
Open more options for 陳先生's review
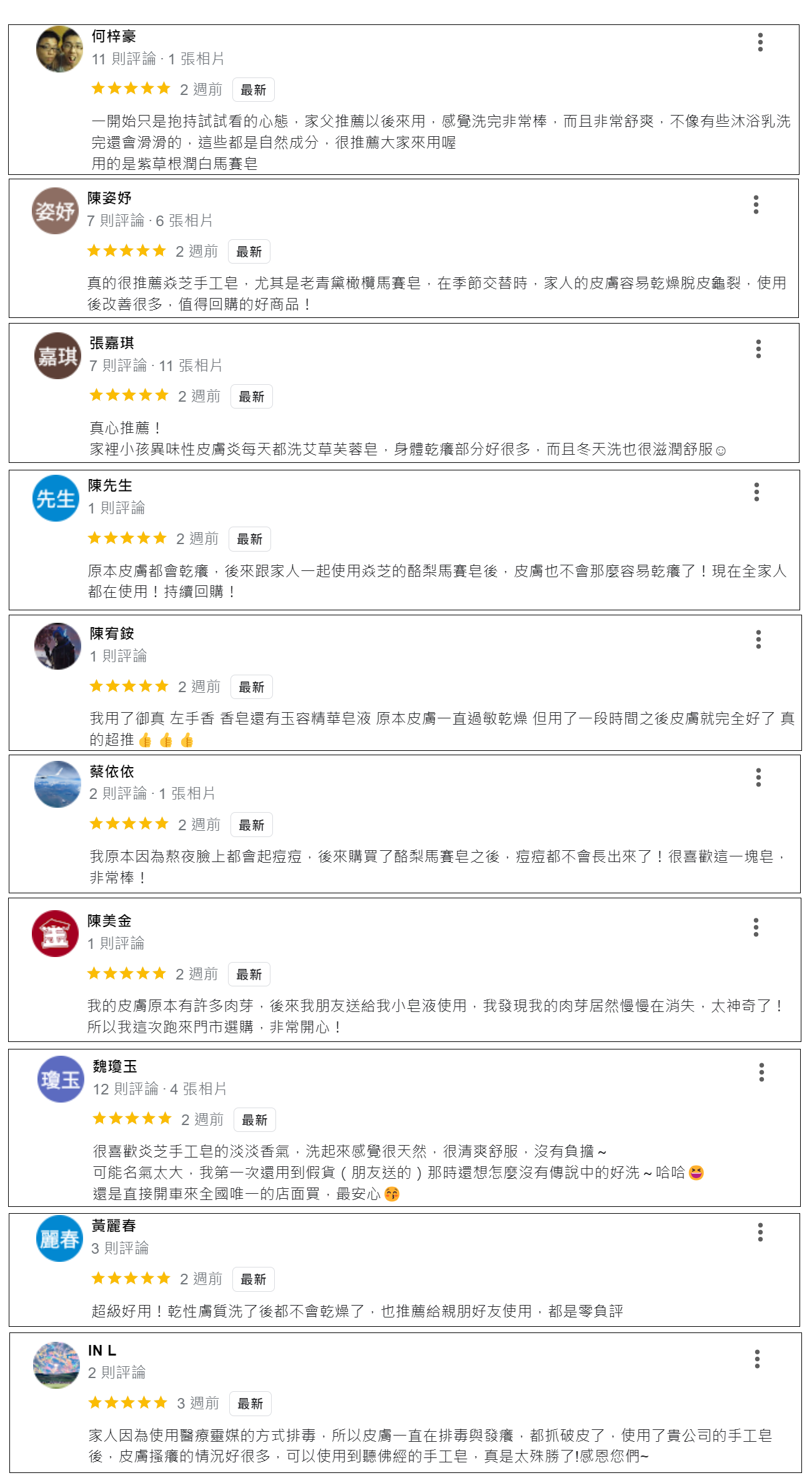click(x=756, y=492)
